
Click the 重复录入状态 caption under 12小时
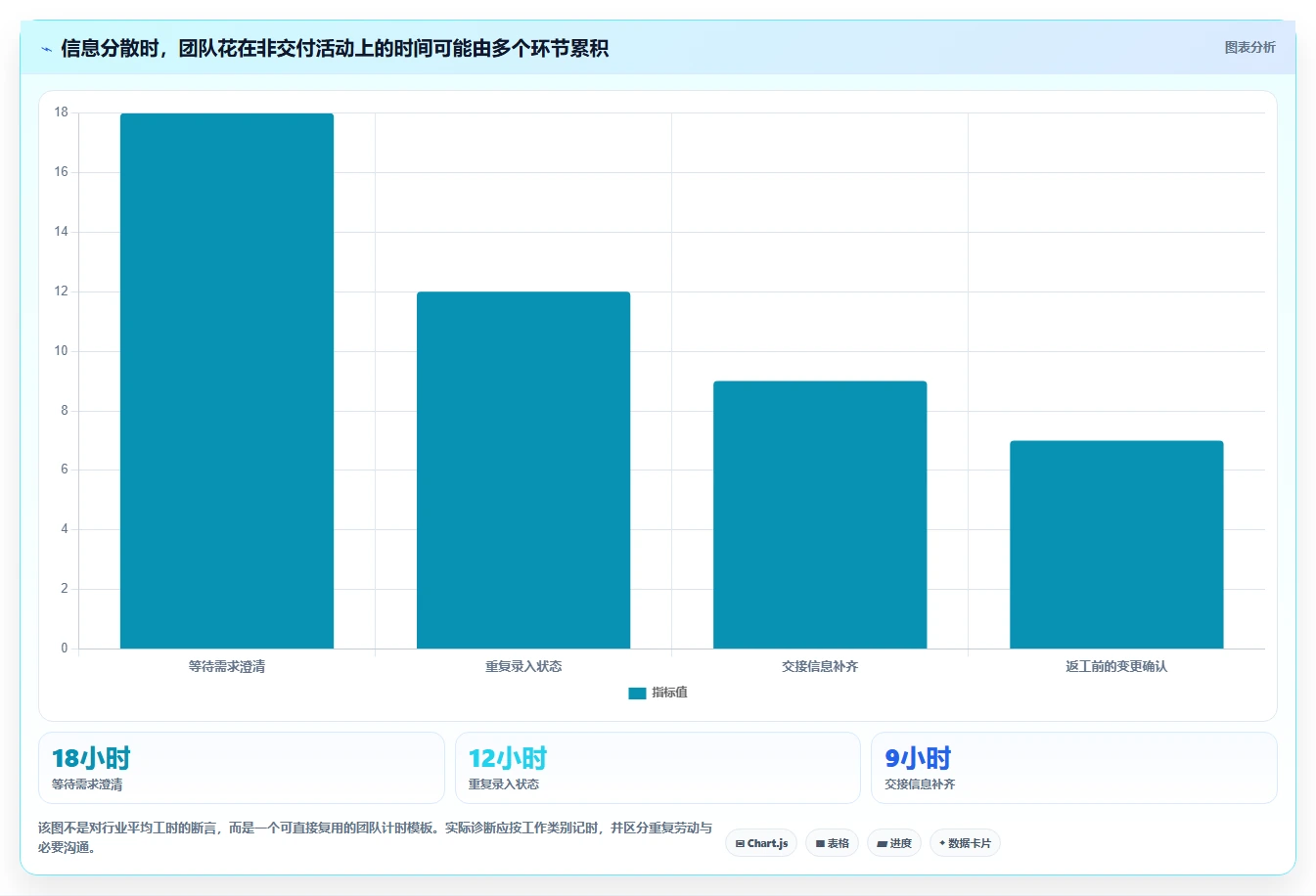(504, 784)
